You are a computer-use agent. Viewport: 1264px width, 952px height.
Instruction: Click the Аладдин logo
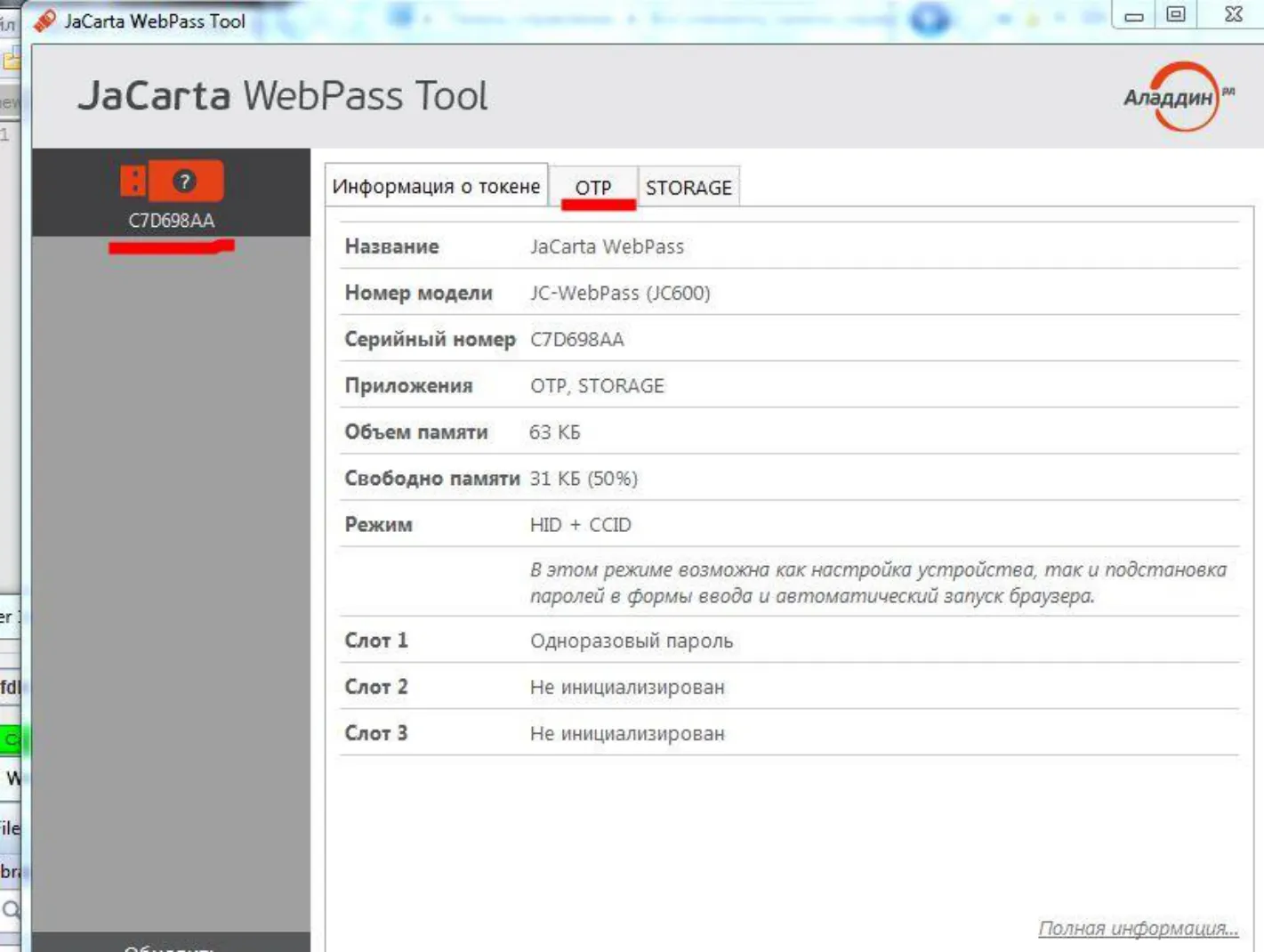click(1179, 97)
